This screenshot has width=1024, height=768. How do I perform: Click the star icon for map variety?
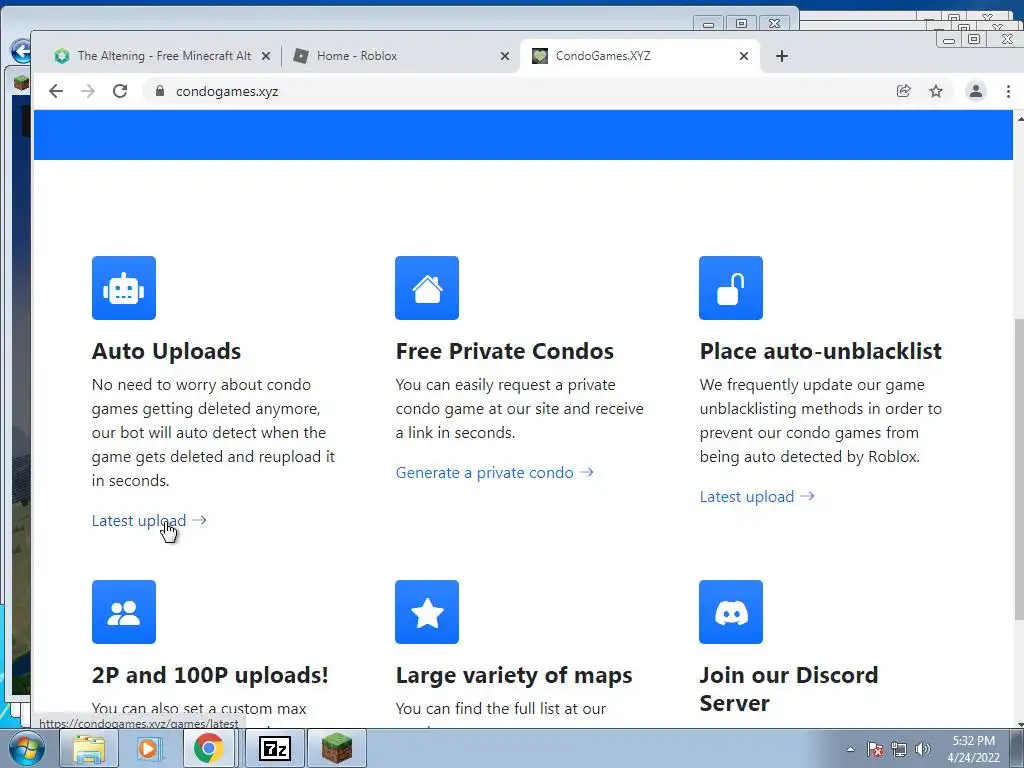pos(427,612)
